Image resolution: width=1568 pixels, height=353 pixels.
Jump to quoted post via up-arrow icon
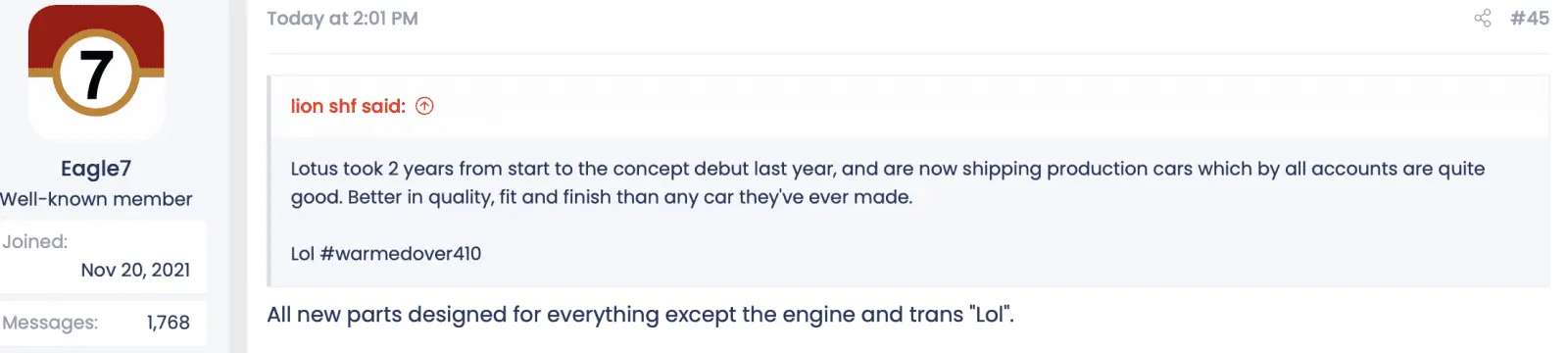click(424, 106)
